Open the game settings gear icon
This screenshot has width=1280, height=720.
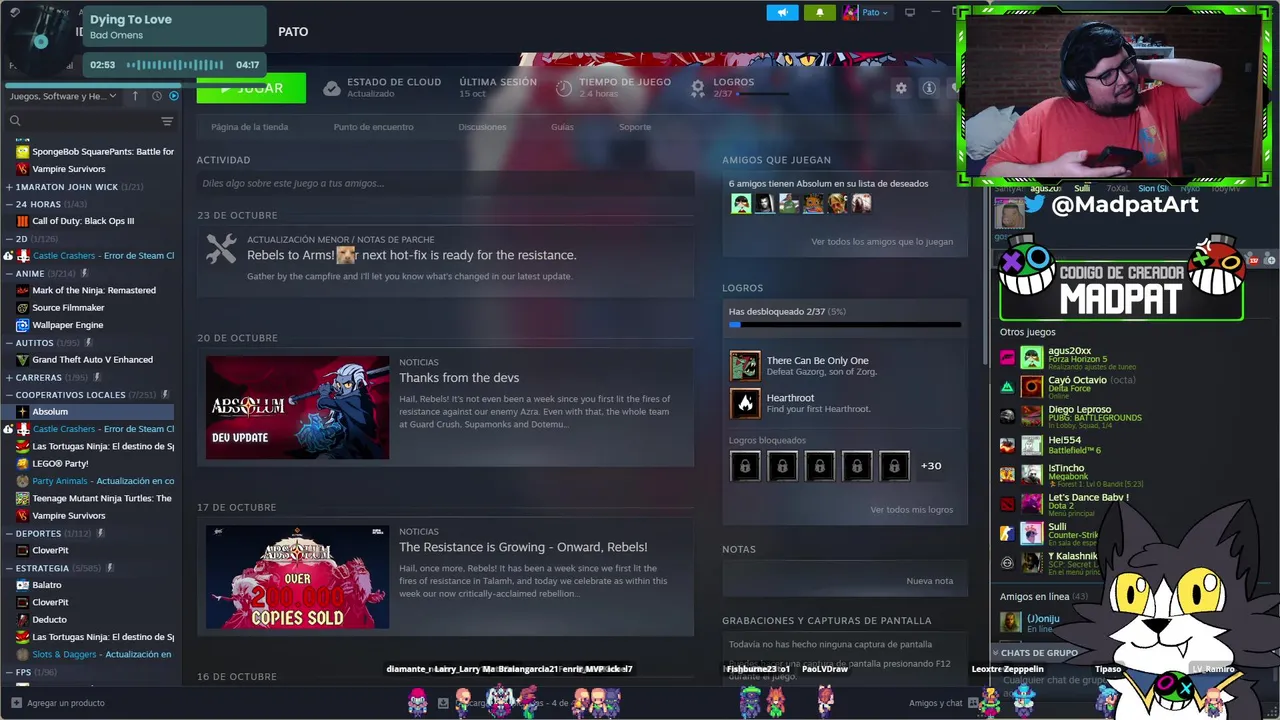[901, 88]
